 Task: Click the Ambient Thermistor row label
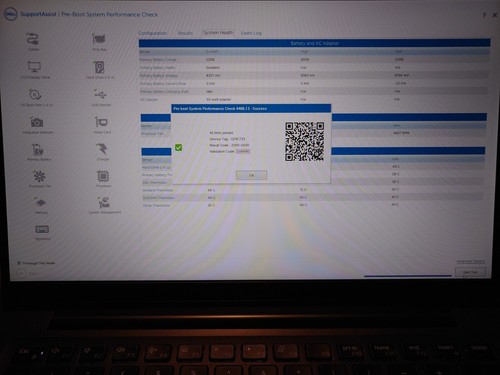pos(158,190)
